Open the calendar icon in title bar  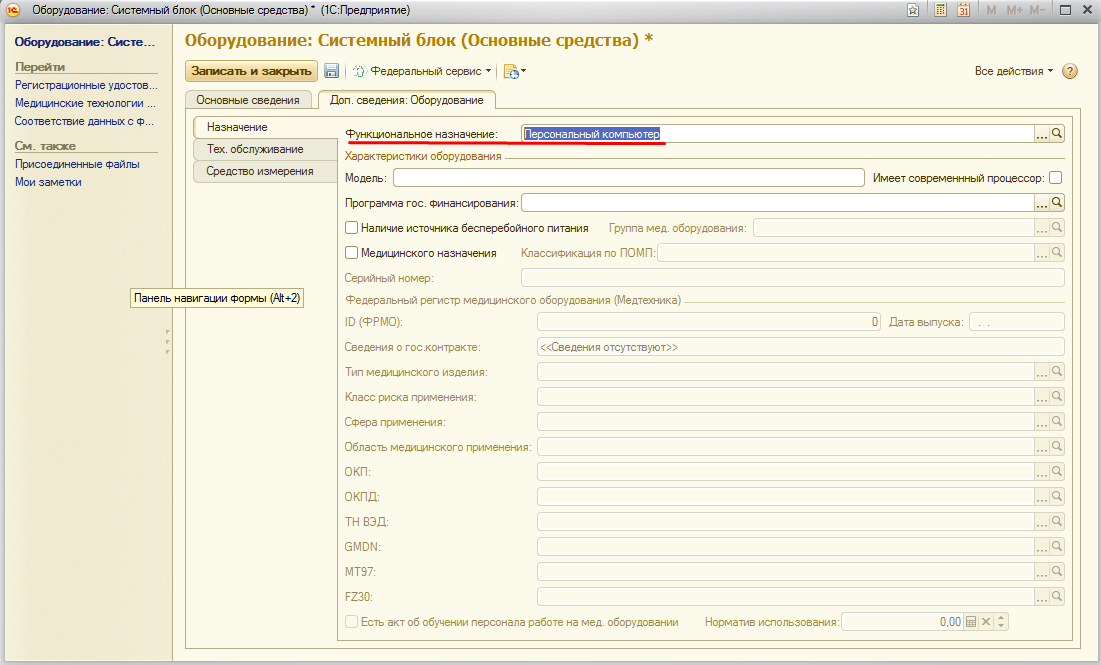[964, 10]
